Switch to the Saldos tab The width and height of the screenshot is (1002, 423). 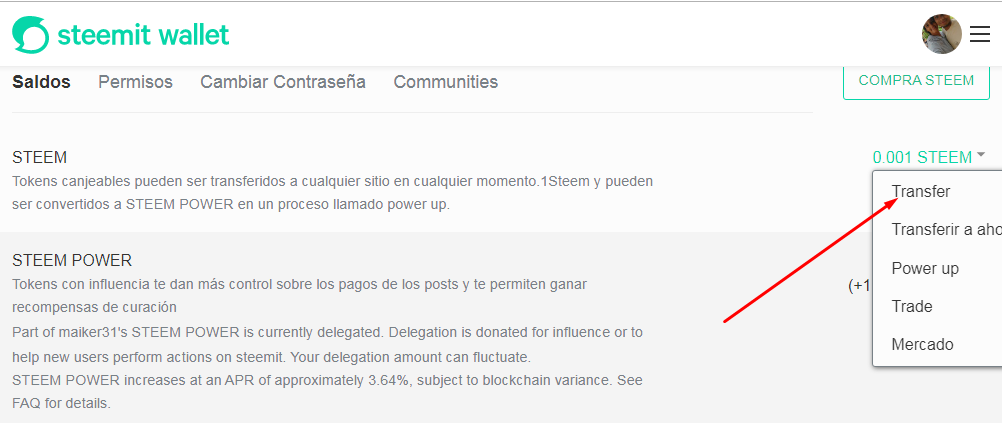(42, 82)
